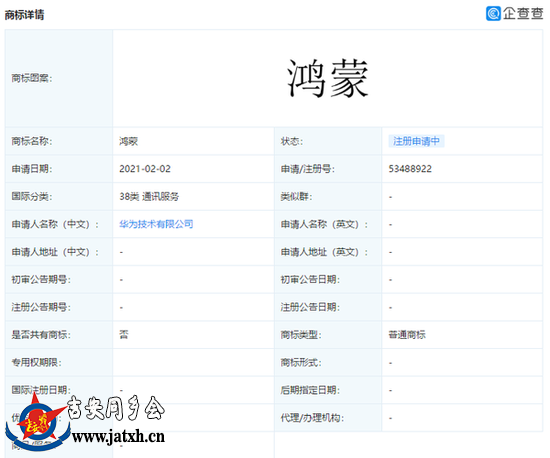Click the 类似群 label

(296, 196)
